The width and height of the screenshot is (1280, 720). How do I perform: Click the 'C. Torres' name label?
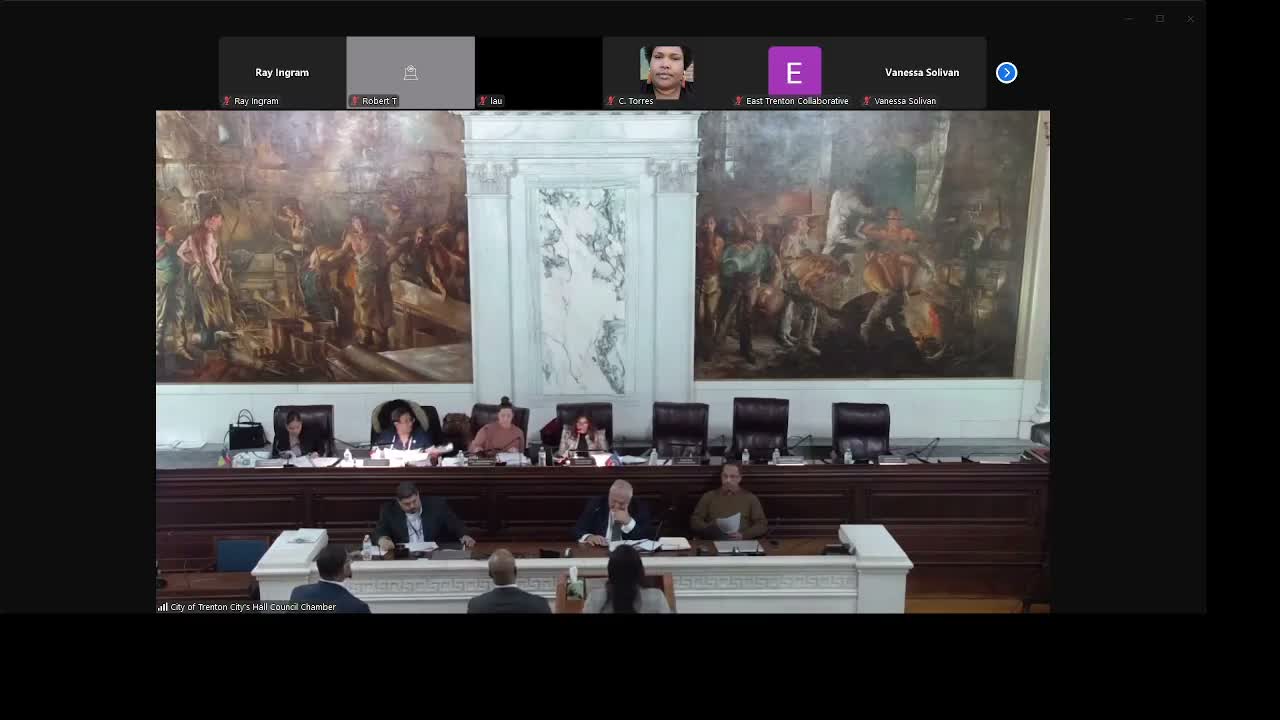(636, 101)
